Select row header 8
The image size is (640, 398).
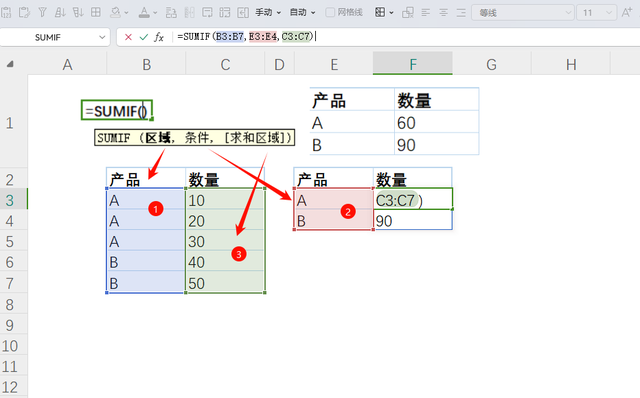10,305
